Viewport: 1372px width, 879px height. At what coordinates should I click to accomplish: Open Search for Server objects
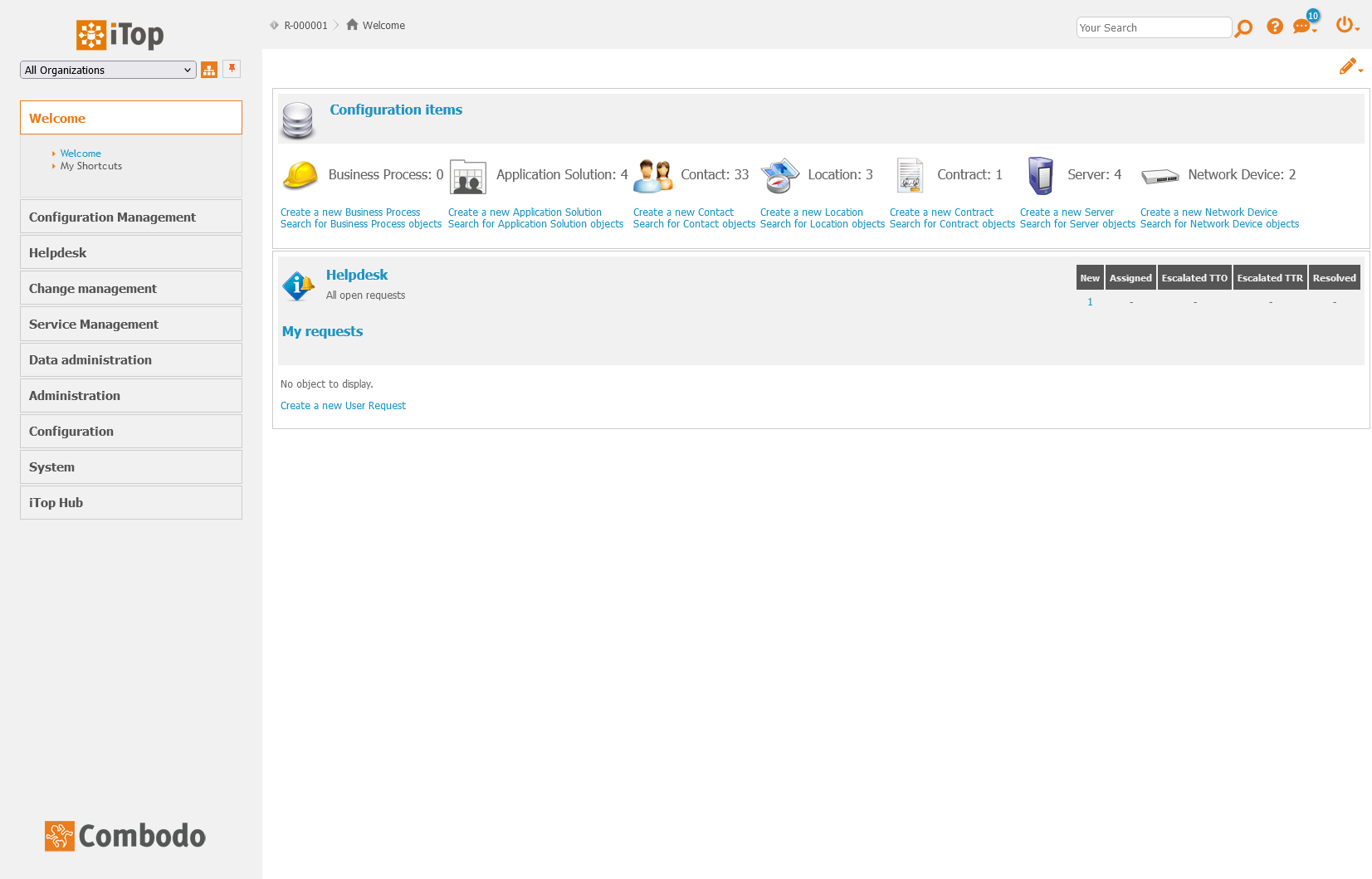click(1077, 223)
